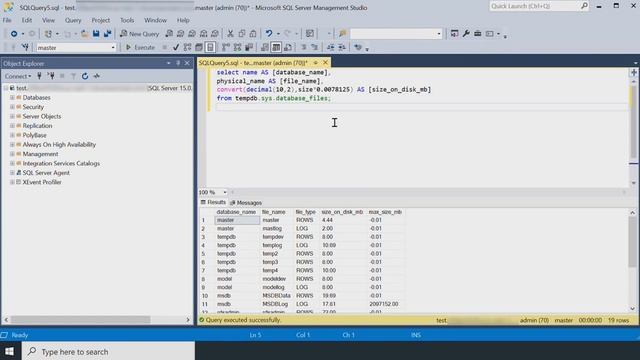Click Object Explorer Disconnect plug icon
Image resolution: width=640 pixels, height=360 pixels.
pos(51,76)
